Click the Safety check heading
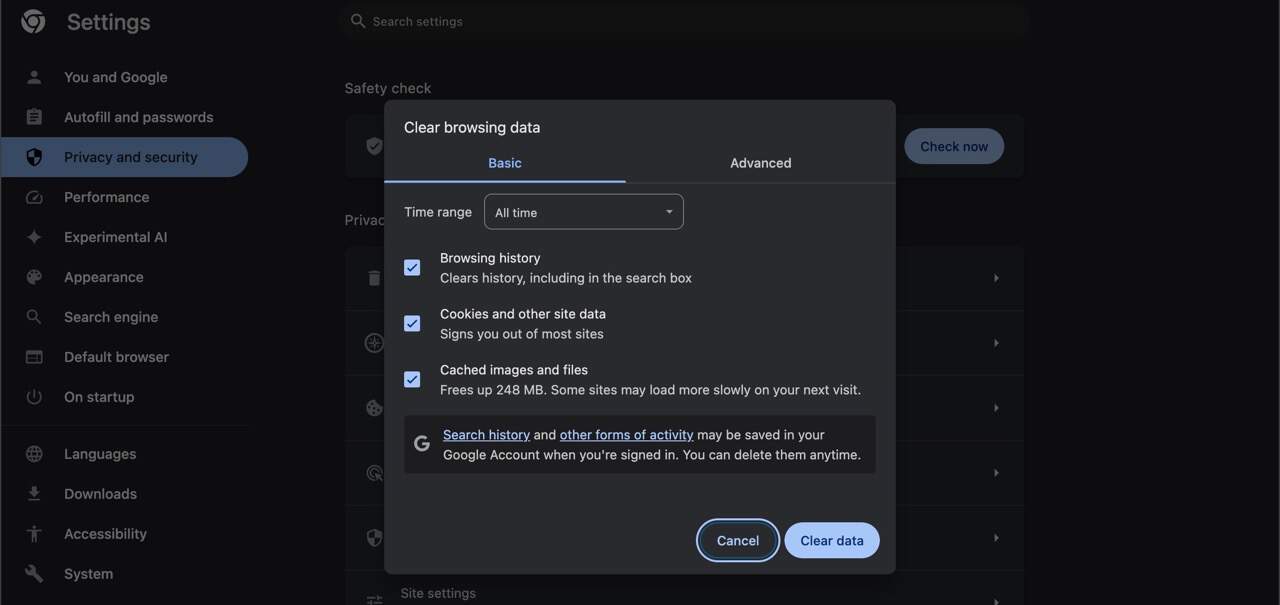The height and width of the screenshot is (605, 1280). coord(388,88)
